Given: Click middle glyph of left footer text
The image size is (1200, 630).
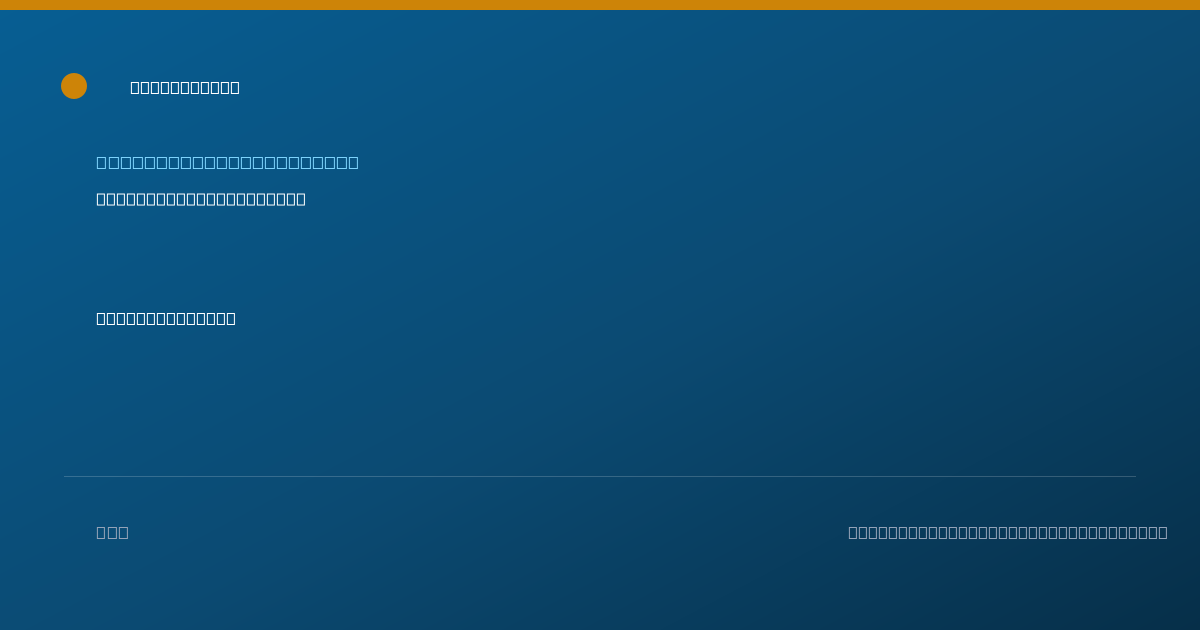Looking at the screenshot, I should click(112, 532).
